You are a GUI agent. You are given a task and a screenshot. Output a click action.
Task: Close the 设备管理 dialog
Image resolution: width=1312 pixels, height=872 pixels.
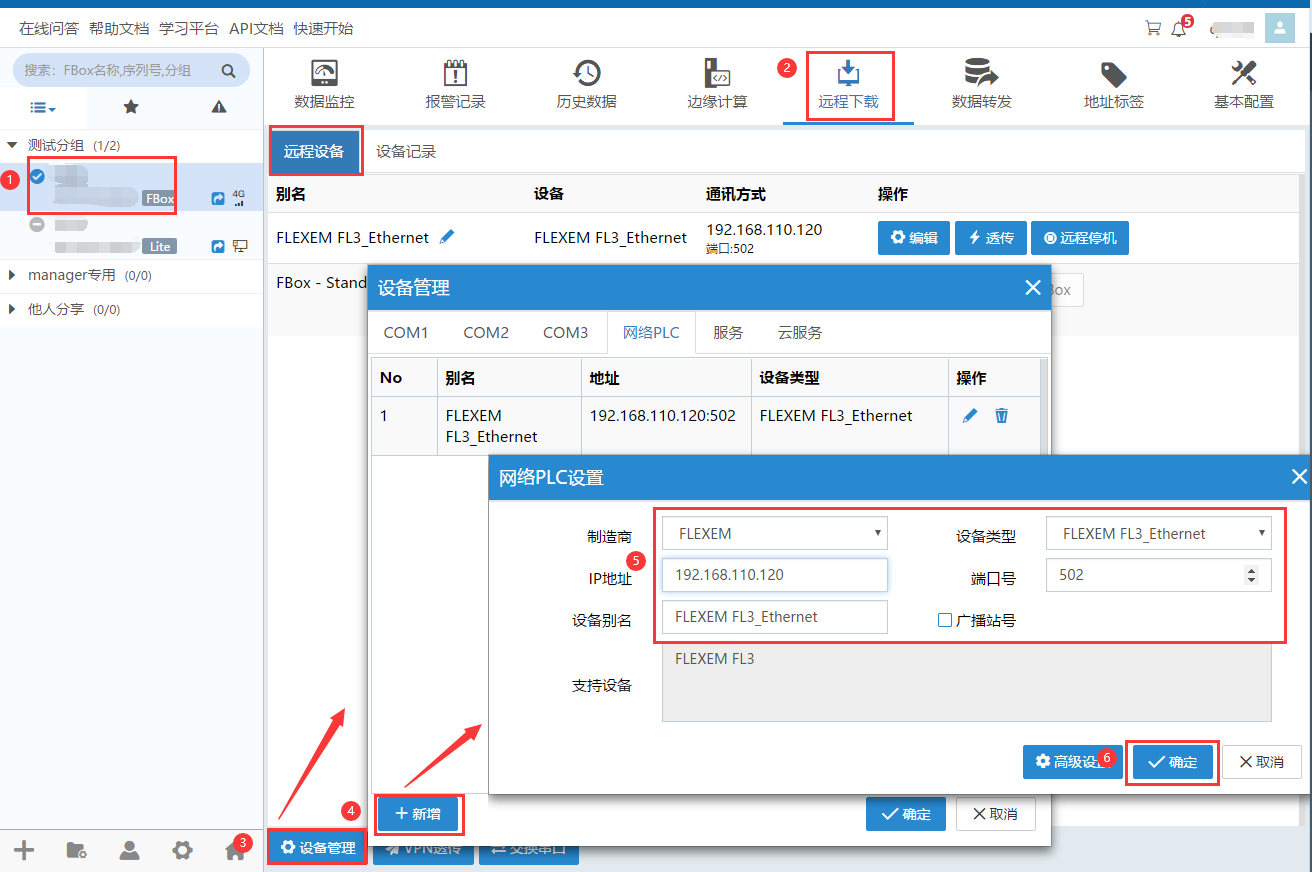pos(1033,288)
